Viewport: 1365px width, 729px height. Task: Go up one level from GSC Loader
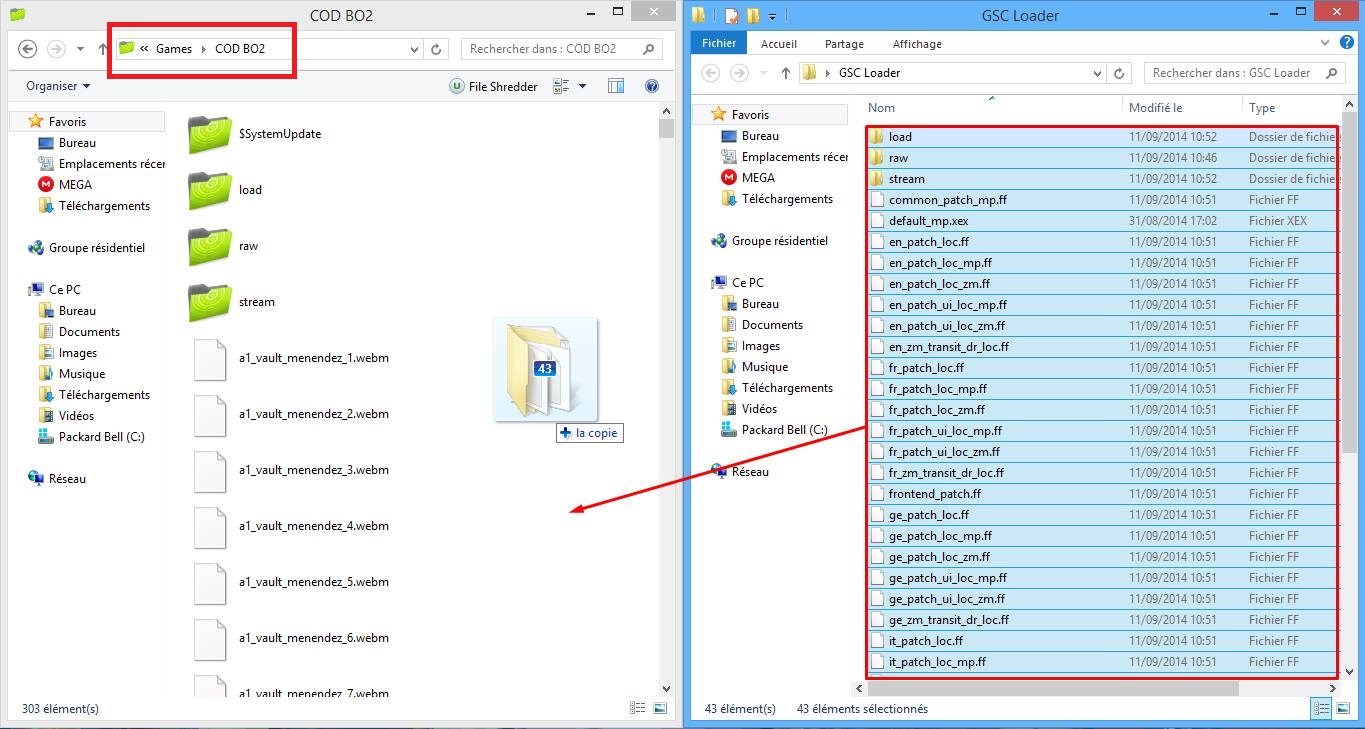(x=786, y=73)
